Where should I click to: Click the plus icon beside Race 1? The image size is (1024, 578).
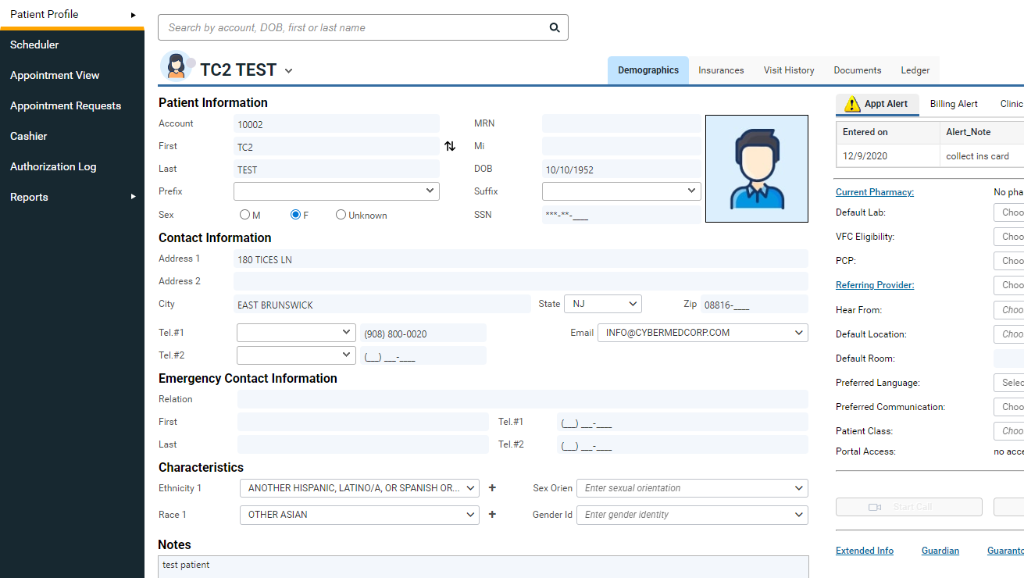click(x=491, y=514)
